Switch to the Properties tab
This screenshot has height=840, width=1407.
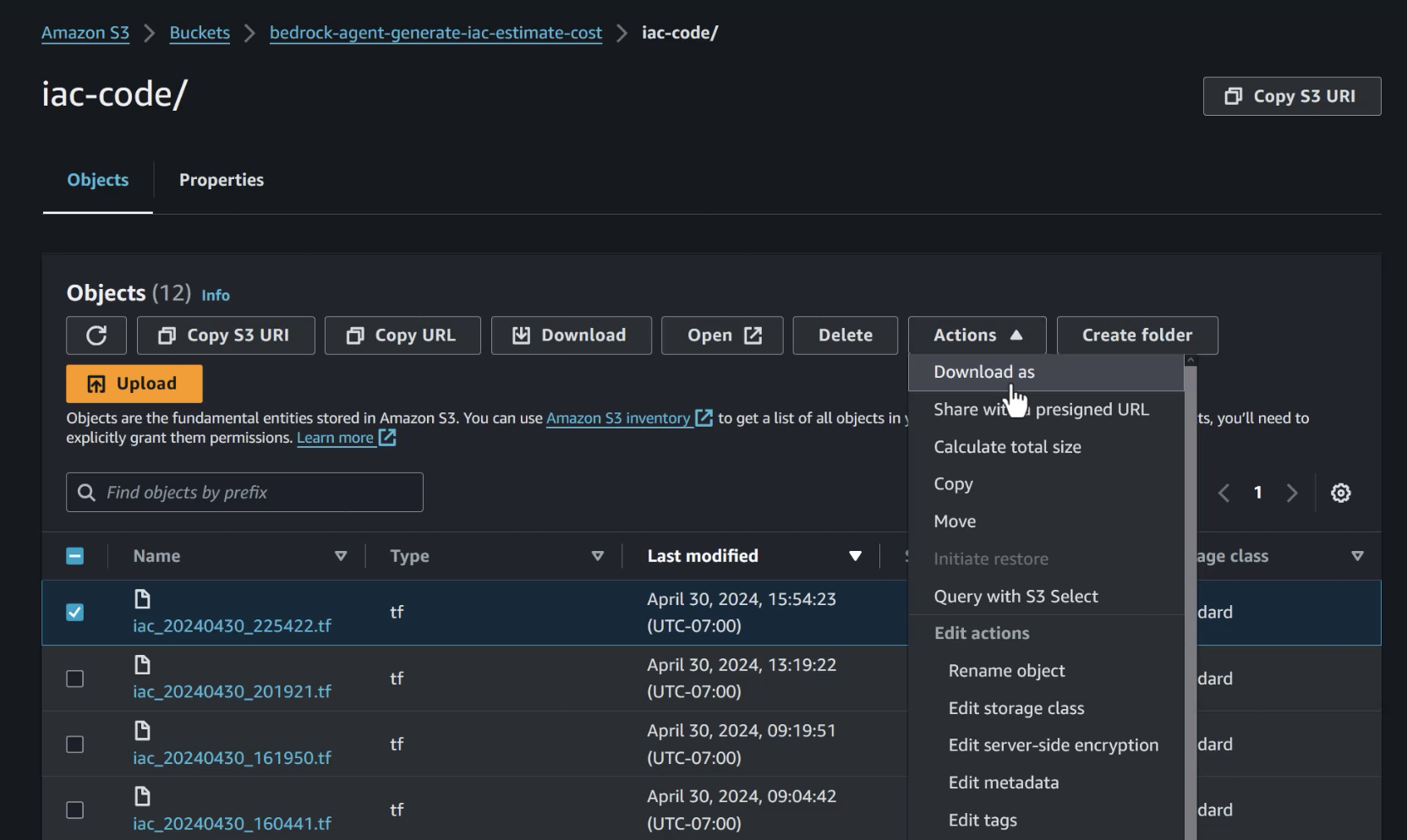pyautogui.click(x=222, y=180)
